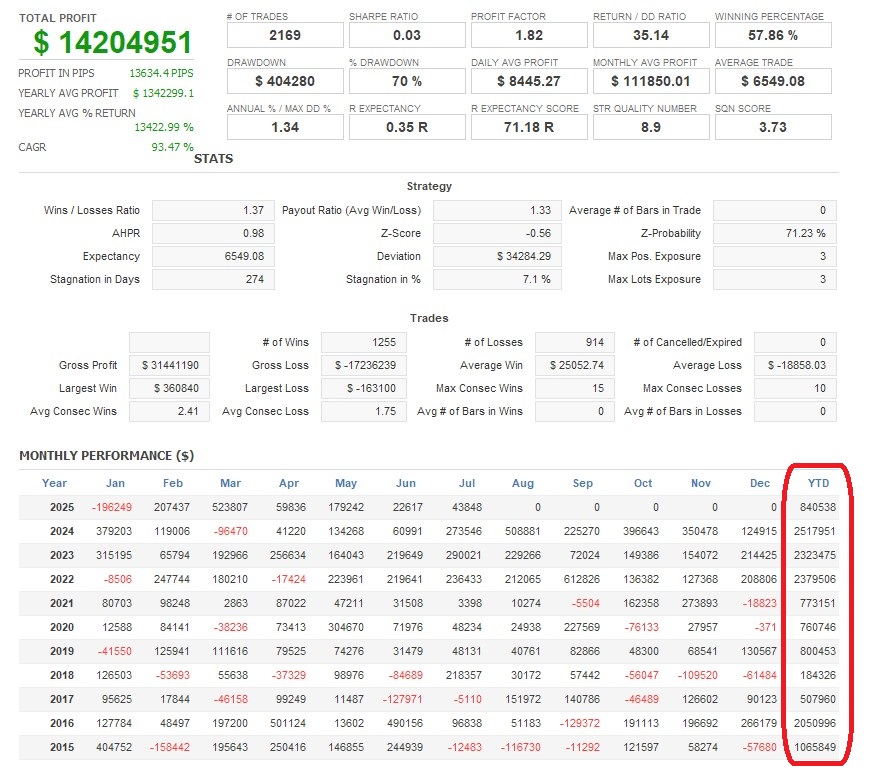Select Monthly Avg Profit value $ 111850.01
The width and height of the screenshot is (877, 776).
point(650,81)
